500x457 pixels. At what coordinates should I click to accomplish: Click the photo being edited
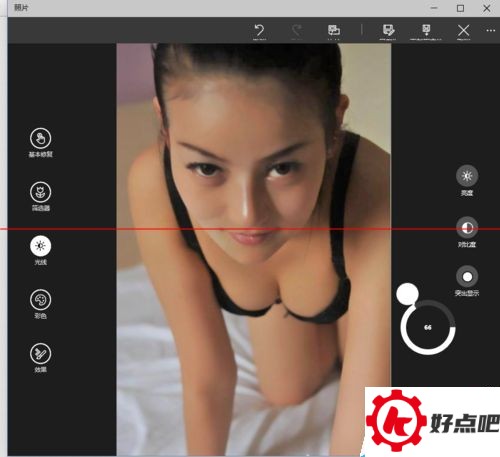coord(254,249)
